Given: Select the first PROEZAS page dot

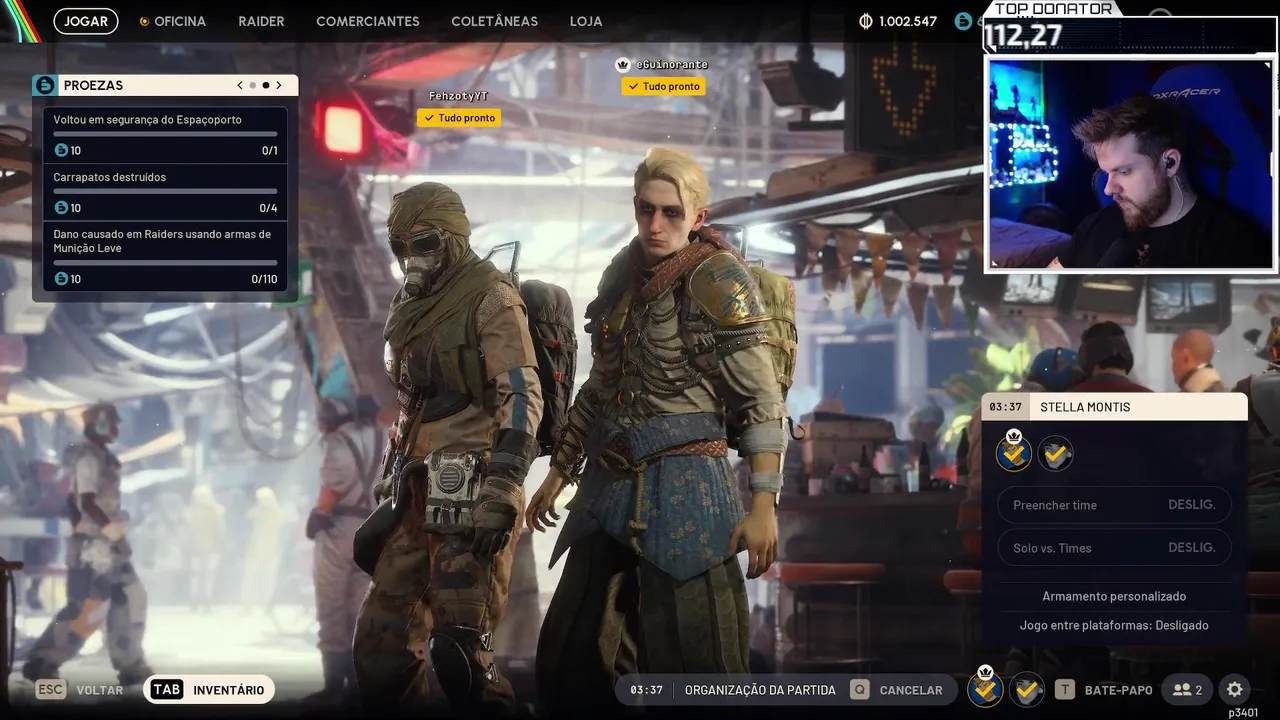Looking at the screenshot, I should click(253, 85).
